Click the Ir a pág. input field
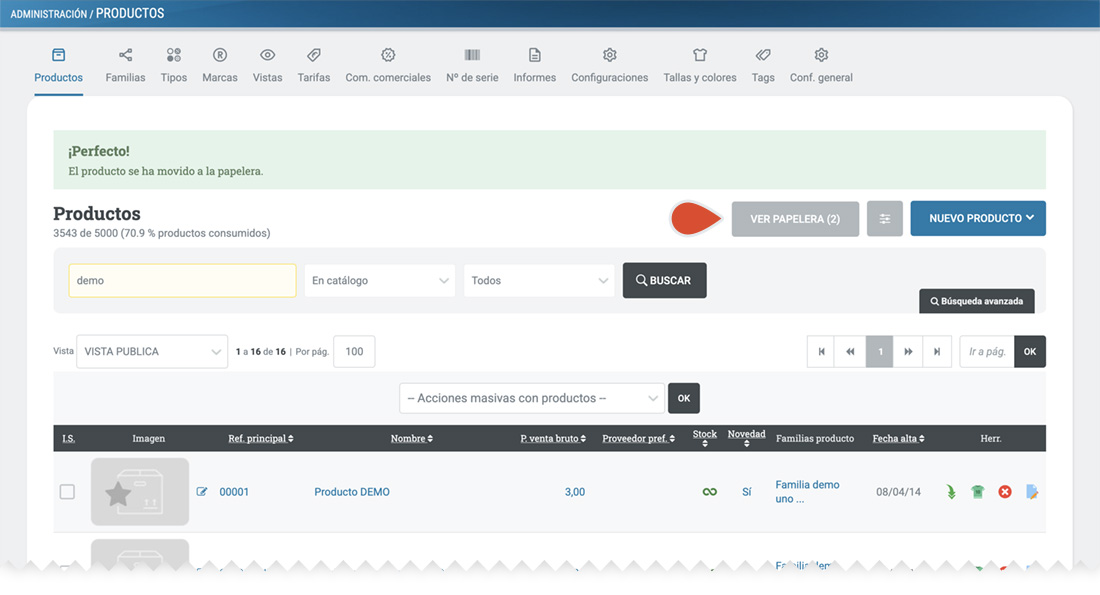 point(987,352)
